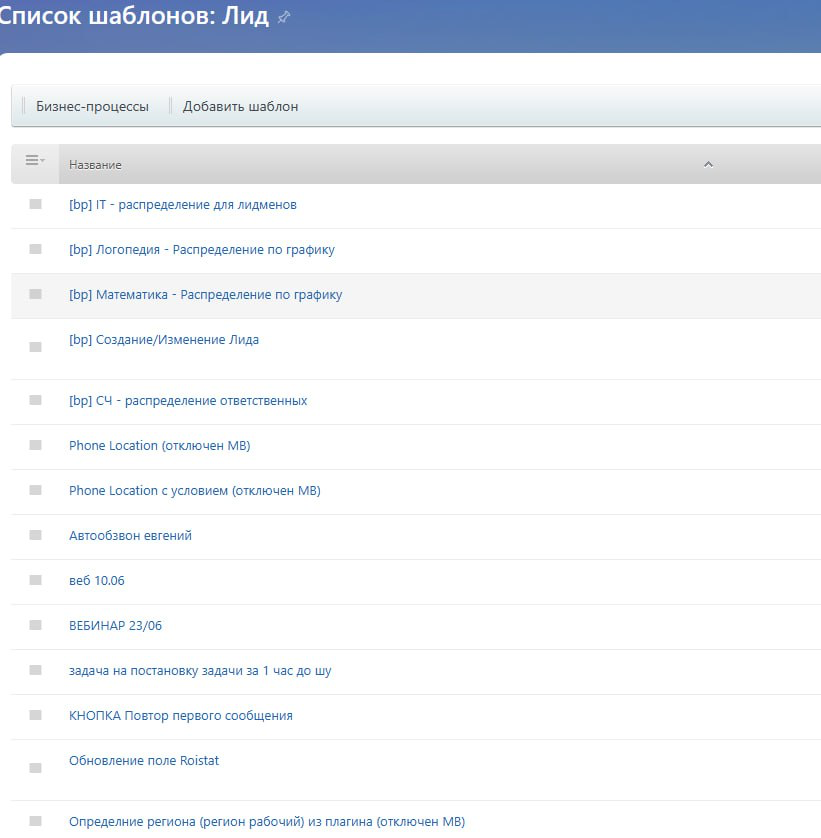
Task: Open the action menu for СЧ распределение ответственных
Action: (35, 400)
